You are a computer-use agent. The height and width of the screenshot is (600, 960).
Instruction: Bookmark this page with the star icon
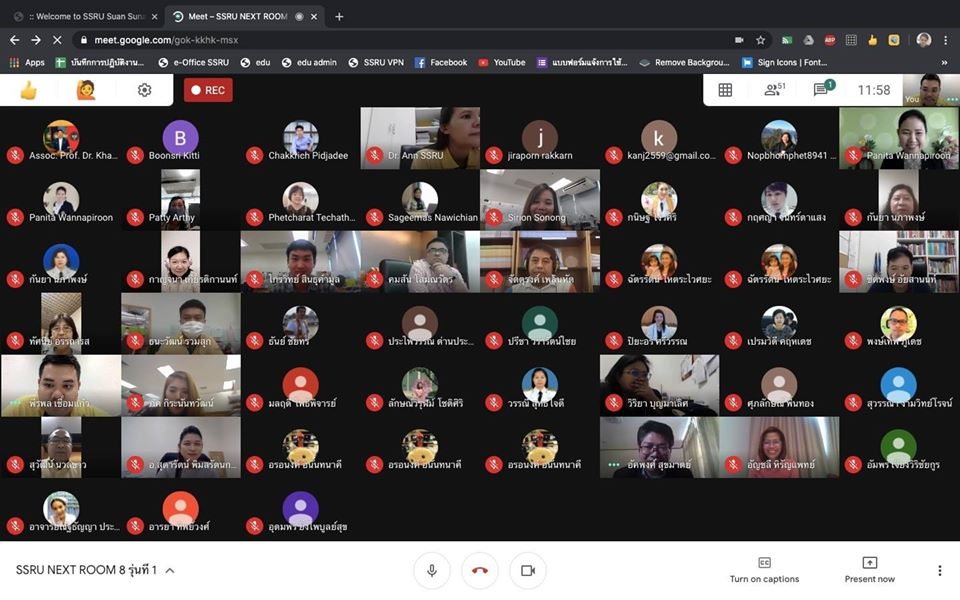[761, 40]
